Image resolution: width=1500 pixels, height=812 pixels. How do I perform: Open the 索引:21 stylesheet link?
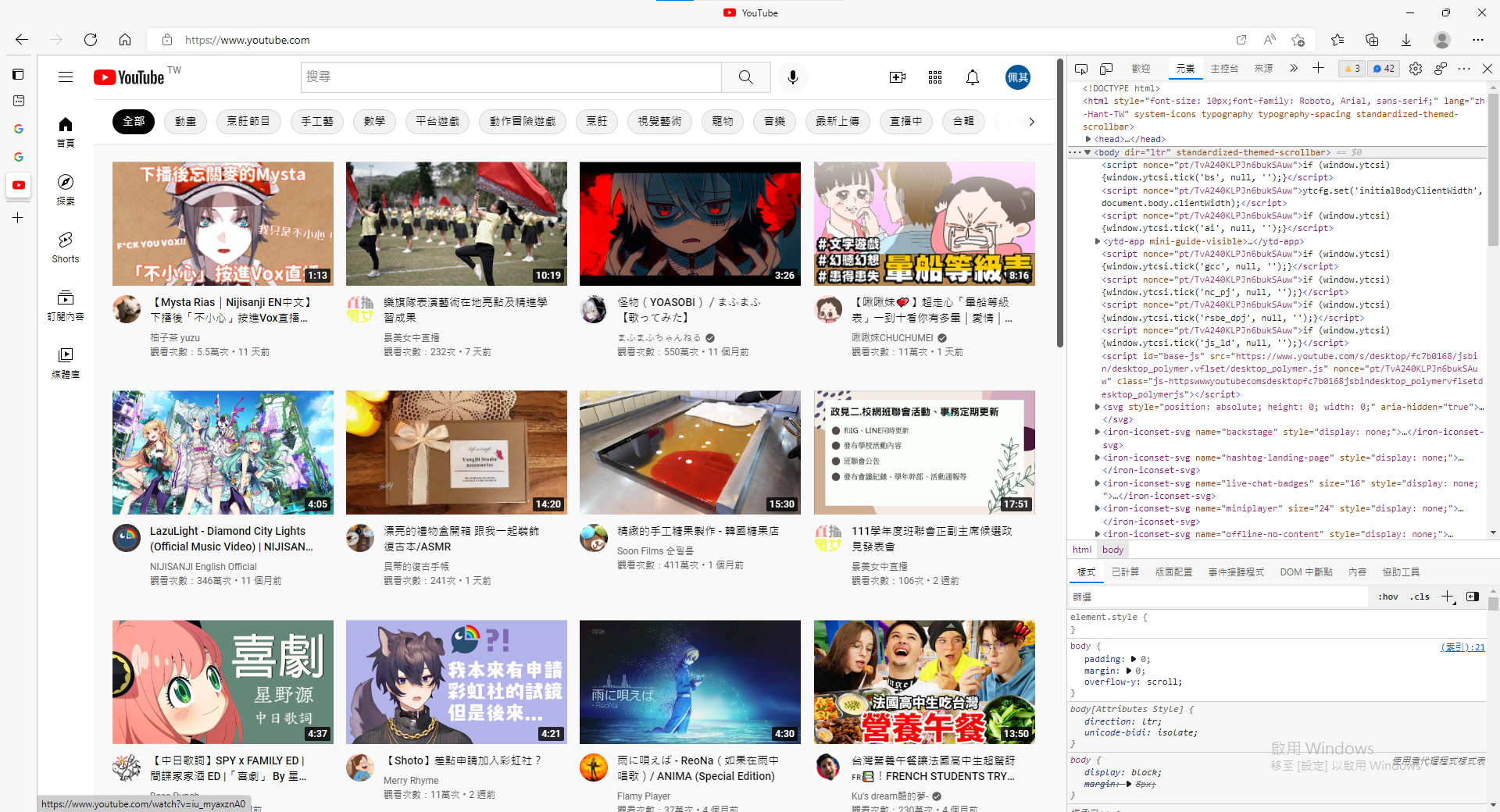[x=1462, y=647]
